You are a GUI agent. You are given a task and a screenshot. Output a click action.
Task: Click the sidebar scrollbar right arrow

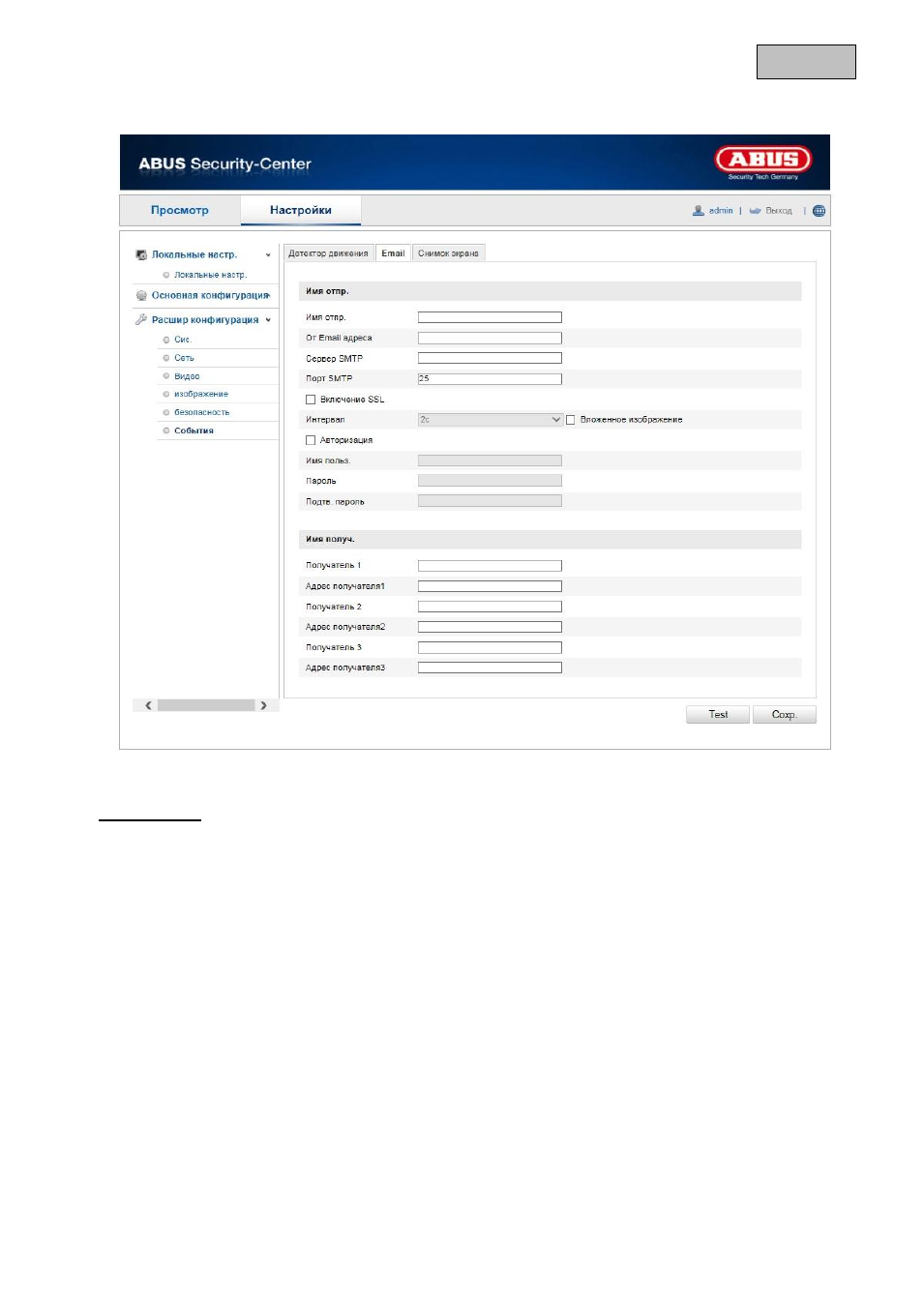(x=263, y=705)
